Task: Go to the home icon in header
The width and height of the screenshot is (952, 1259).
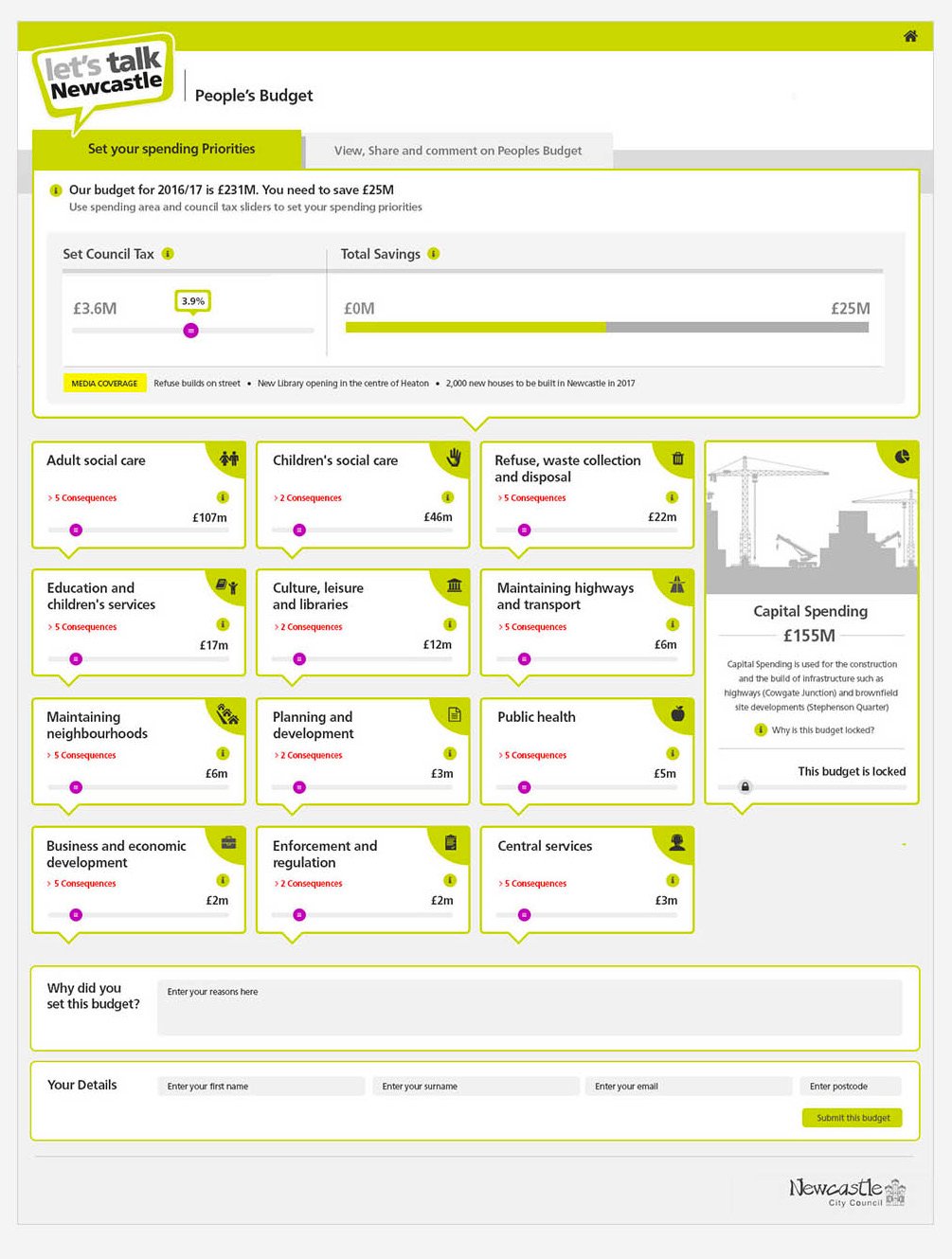Action: 910,36
